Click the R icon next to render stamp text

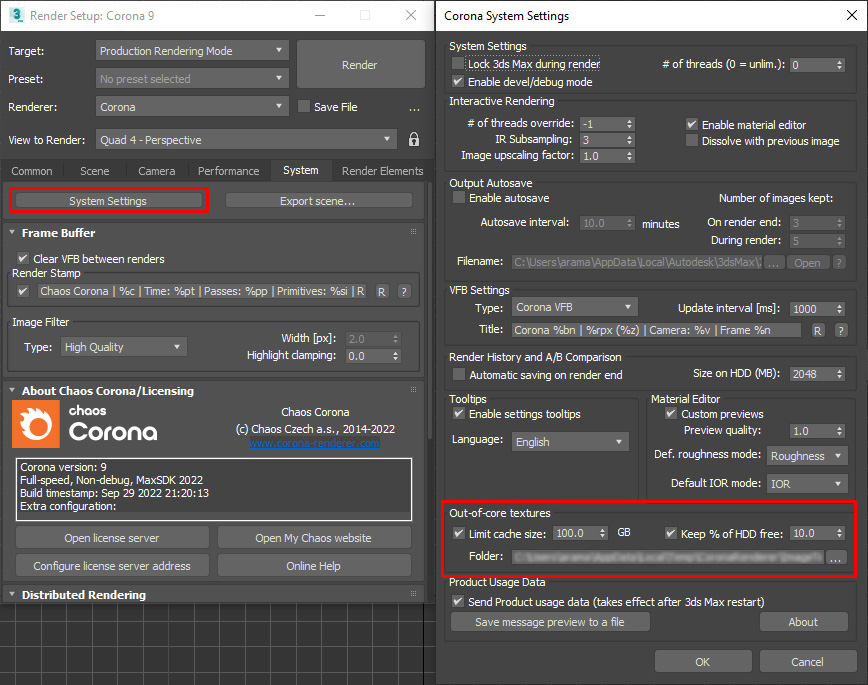pyautogui.click(x=381, y=293)
